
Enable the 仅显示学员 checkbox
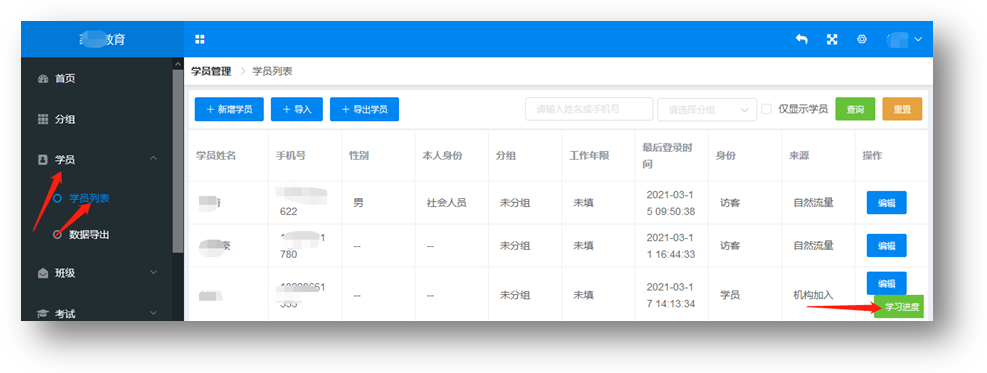click(766, 109)
